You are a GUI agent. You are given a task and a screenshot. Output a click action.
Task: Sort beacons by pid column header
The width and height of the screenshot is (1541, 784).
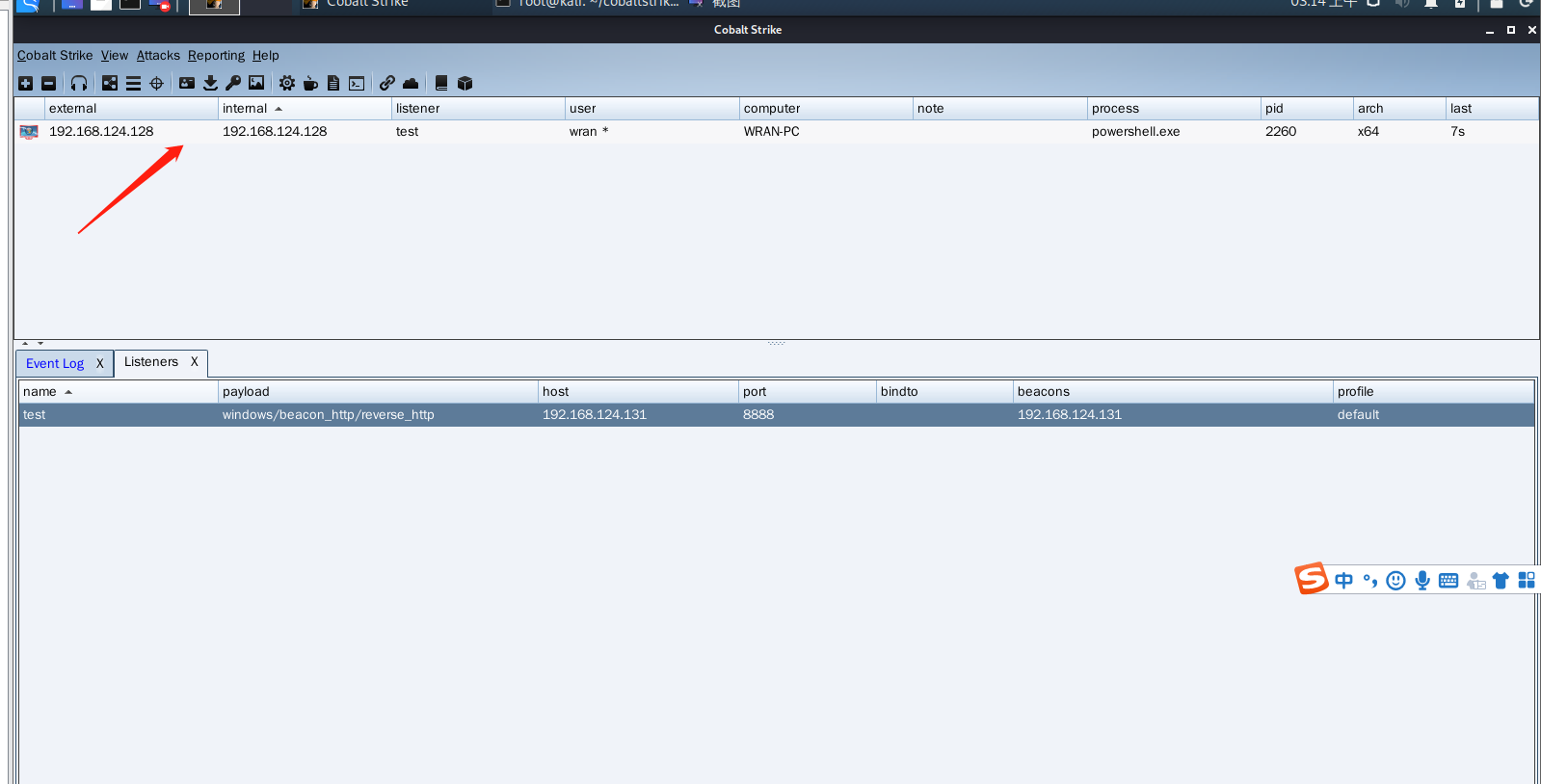[x=1307, y=109]
